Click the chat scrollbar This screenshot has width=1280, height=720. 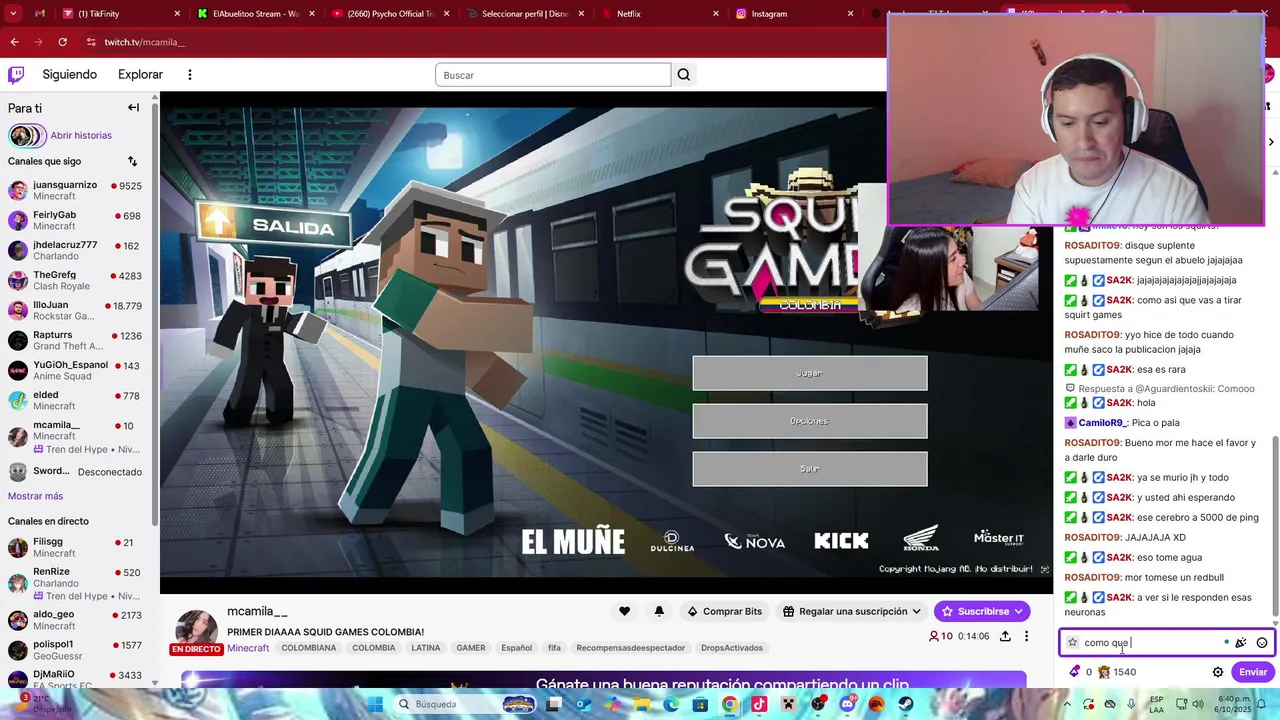1274,526
